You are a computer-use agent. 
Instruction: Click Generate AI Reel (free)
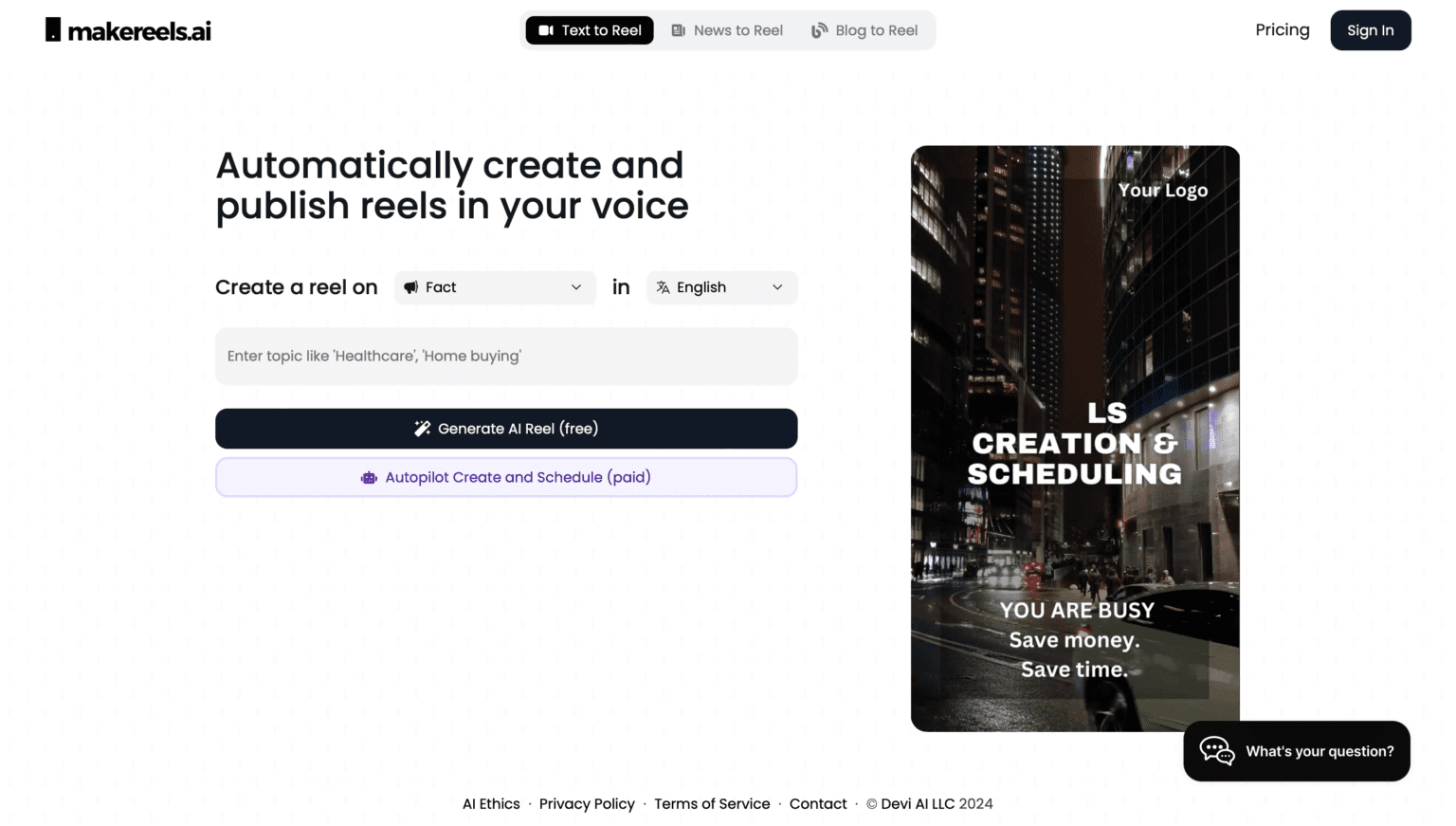click(x=506, y=428)
